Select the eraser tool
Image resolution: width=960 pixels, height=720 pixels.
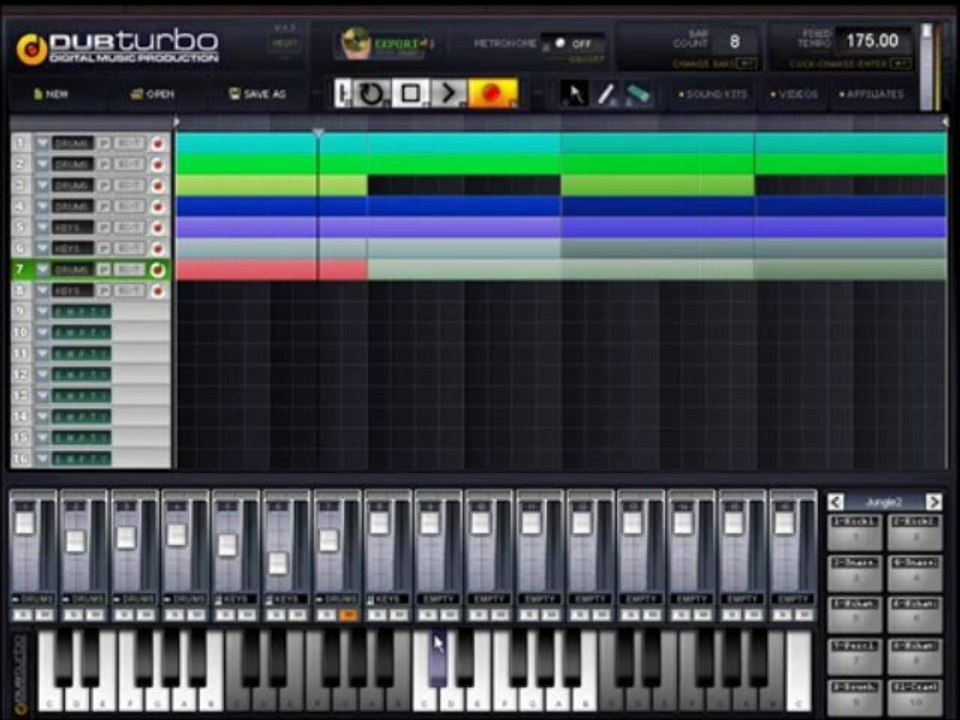(637, 95)
